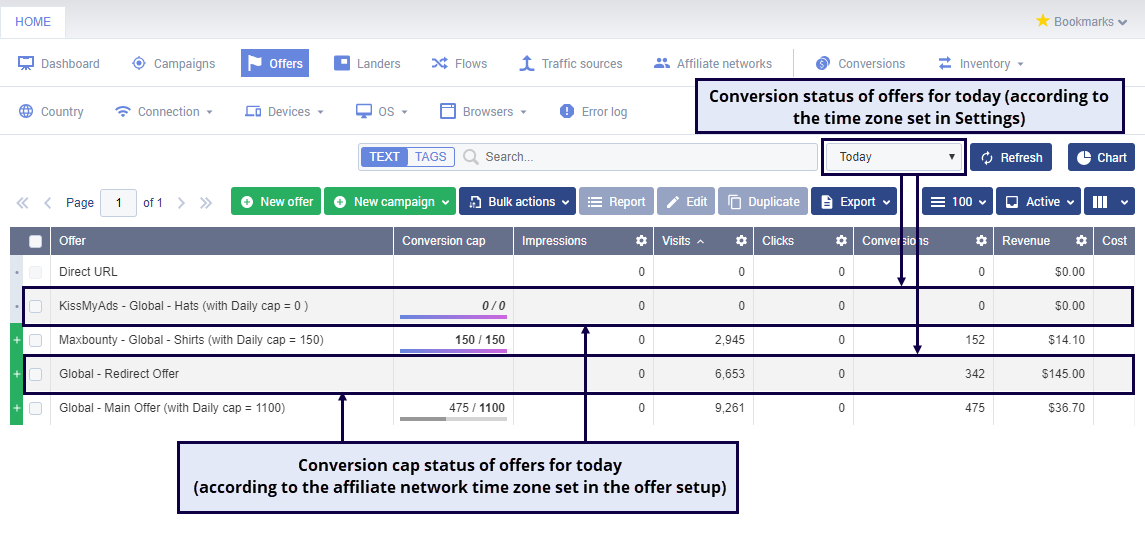This screenshot has height=551, width=1145.
Task: Go to first page icon
Action: 23,202
